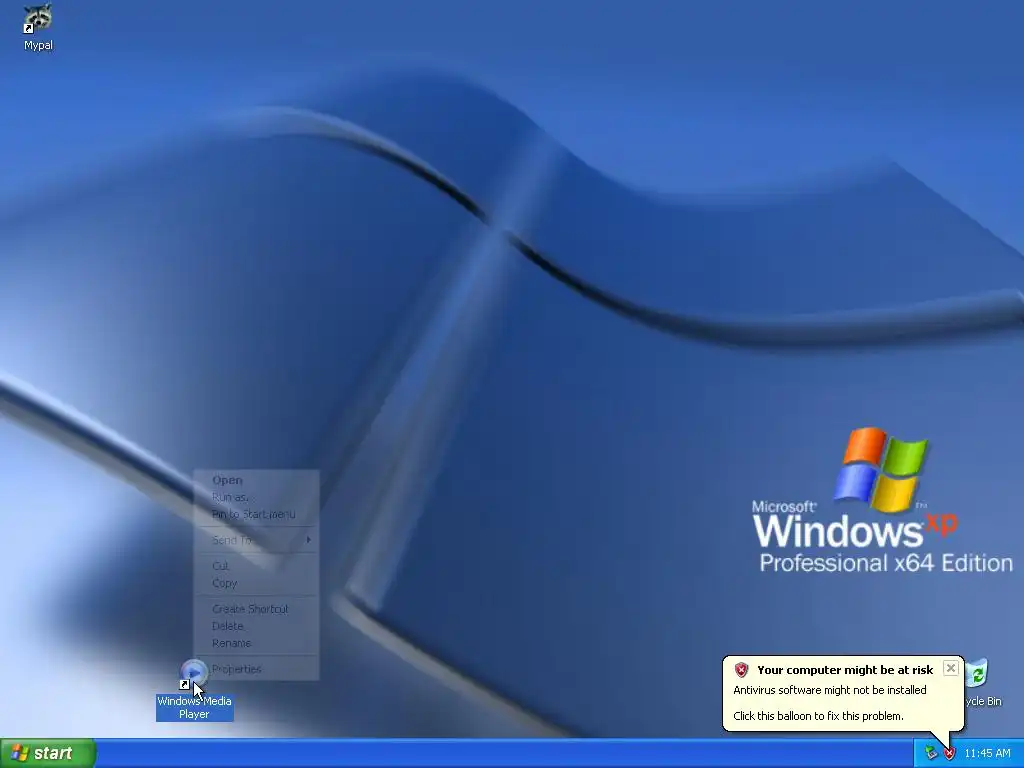This screenshot has height=768, width=1024.
Task: Click the network connection tray icon
Action: tap(931, 754)
